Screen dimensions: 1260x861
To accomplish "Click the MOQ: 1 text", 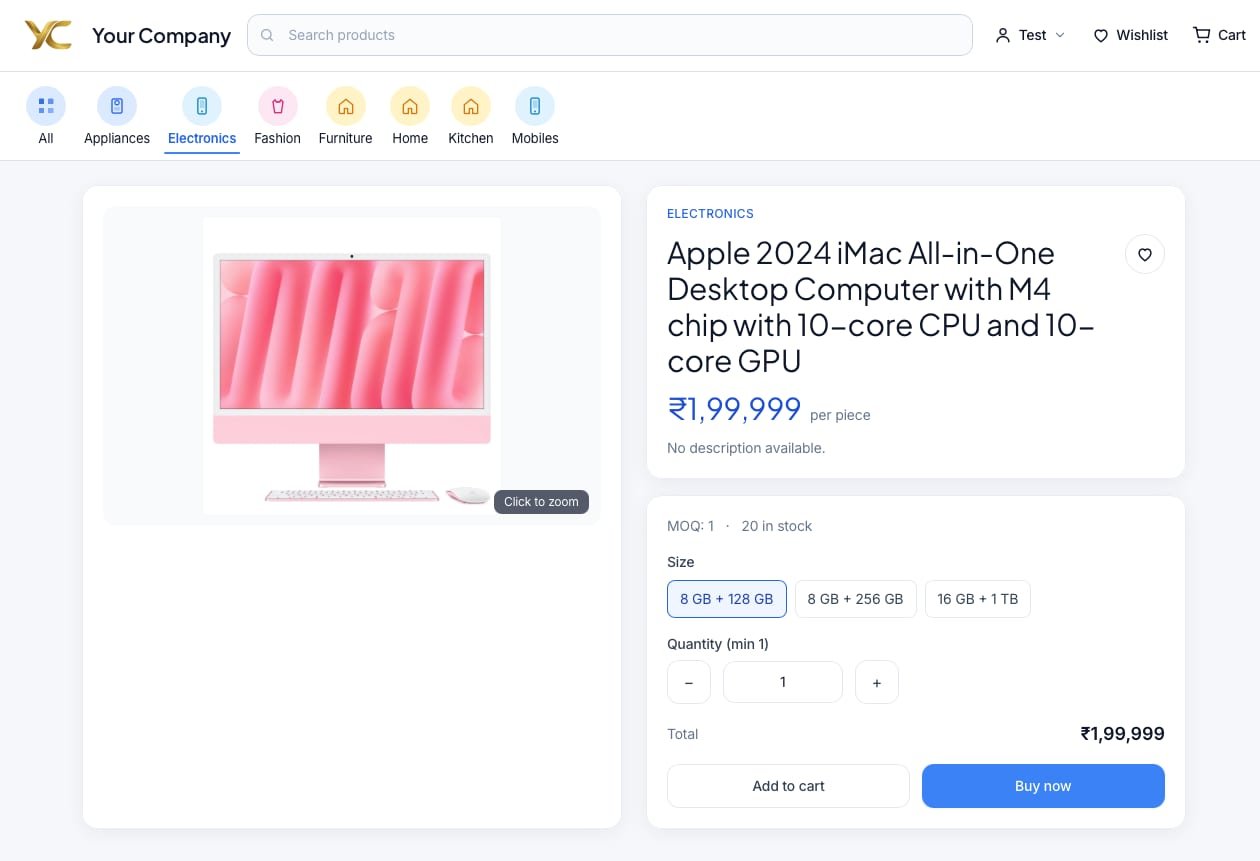I will pos(691,526).
